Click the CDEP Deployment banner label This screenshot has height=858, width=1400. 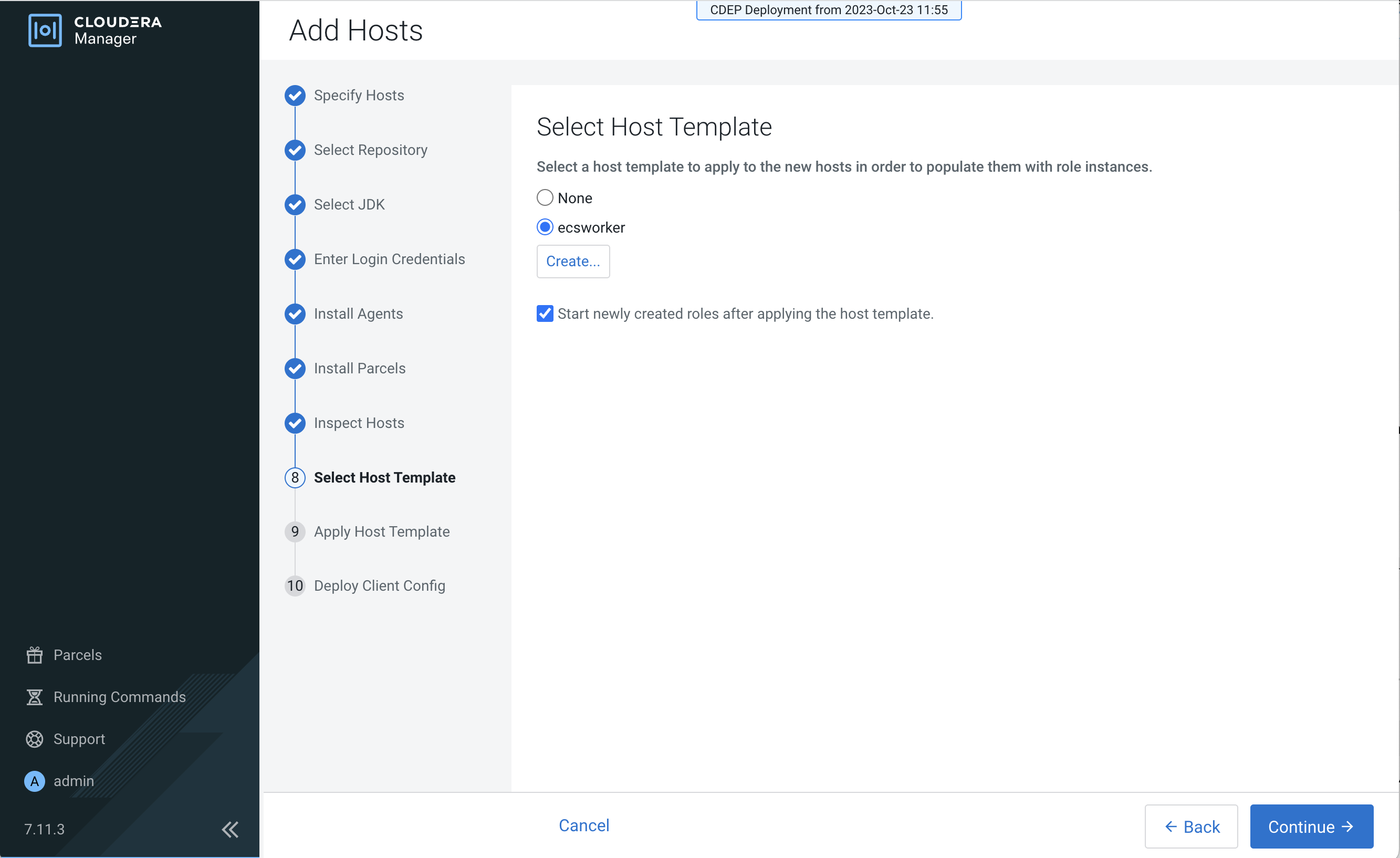pyautogui.click(x=829, y=10)
